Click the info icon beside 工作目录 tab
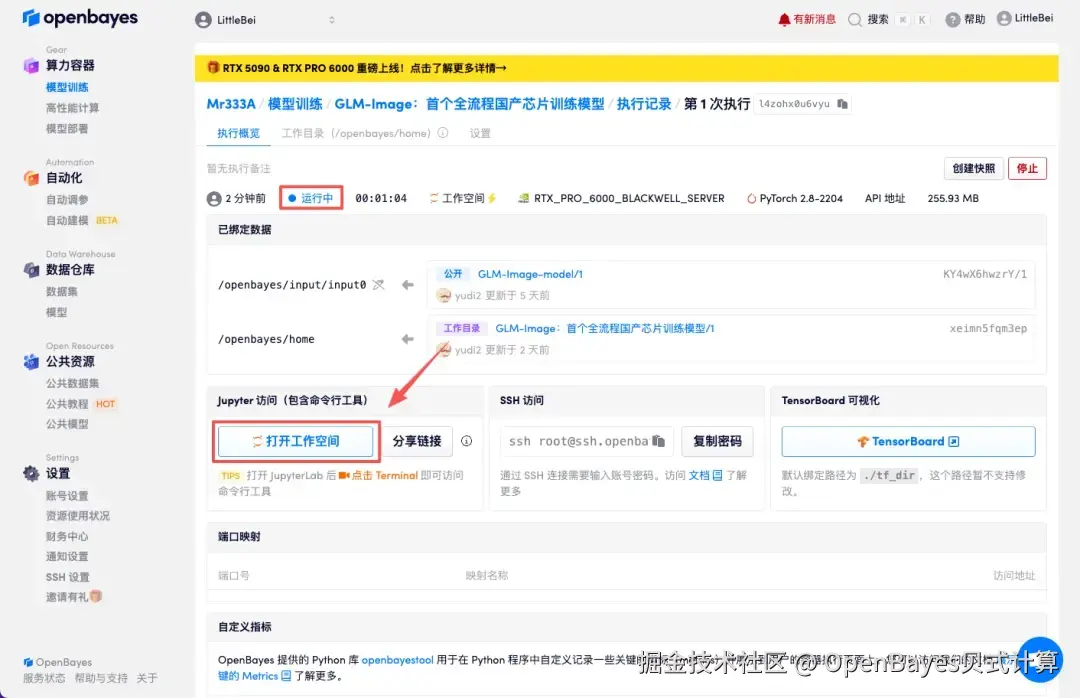Image resolution: width=1080 pixels, height=698 pixels. (443, 133)
